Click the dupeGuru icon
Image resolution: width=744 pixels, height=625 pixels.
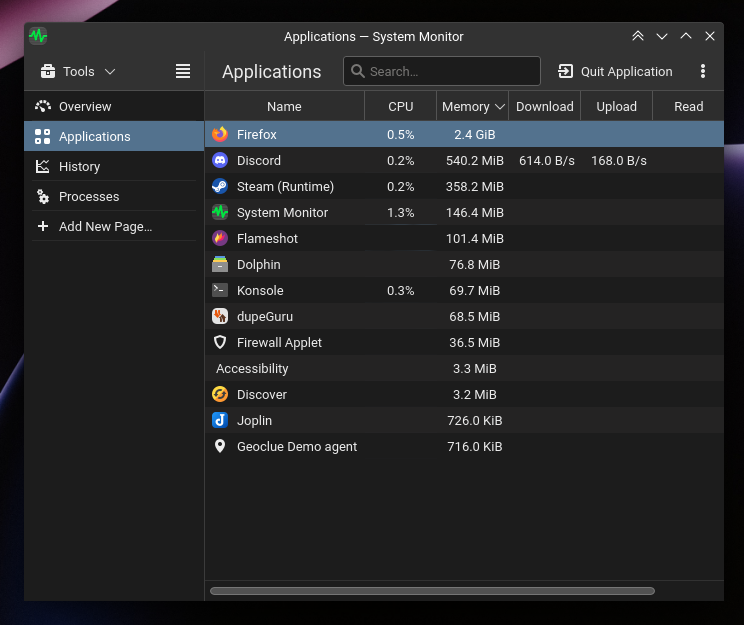220,316
